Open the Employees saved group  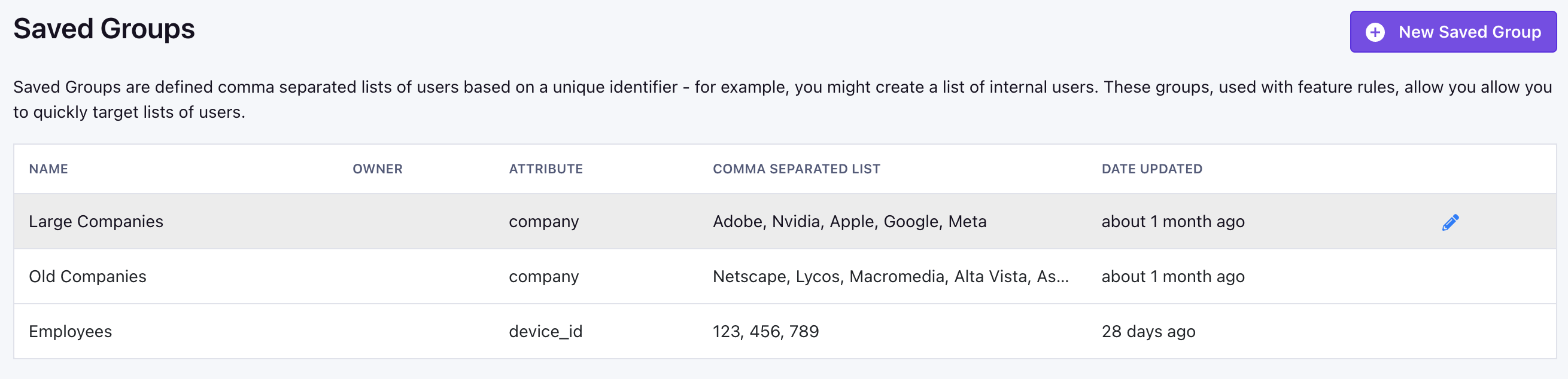(x=71, y=332)
